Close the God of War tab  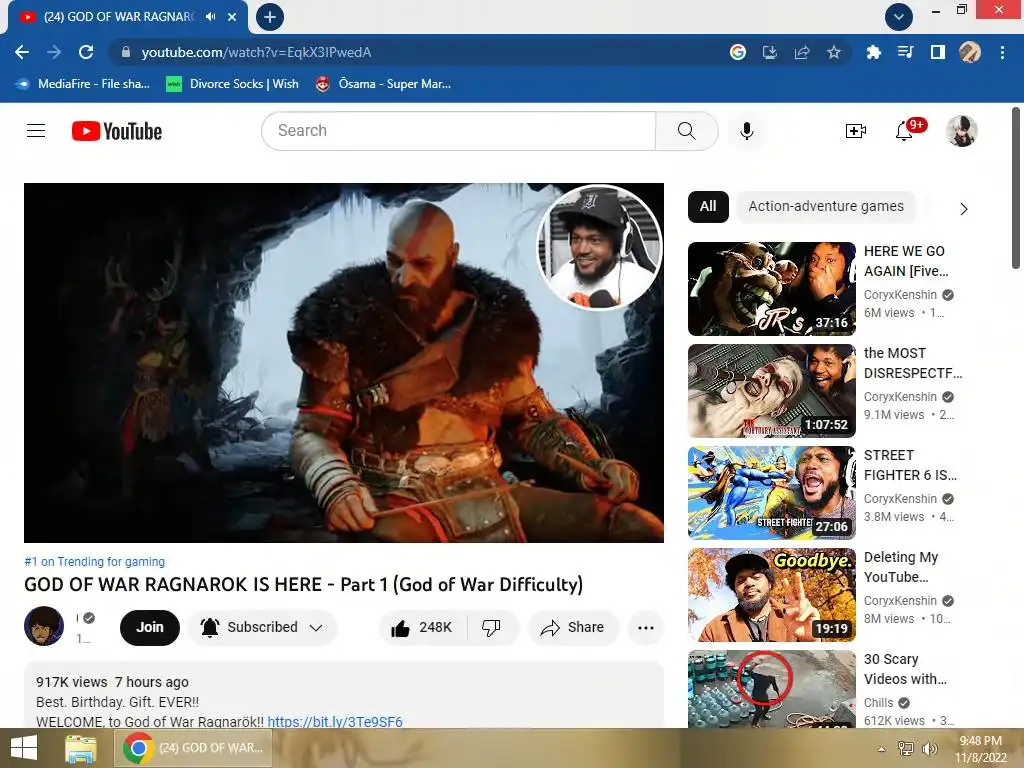232,17
